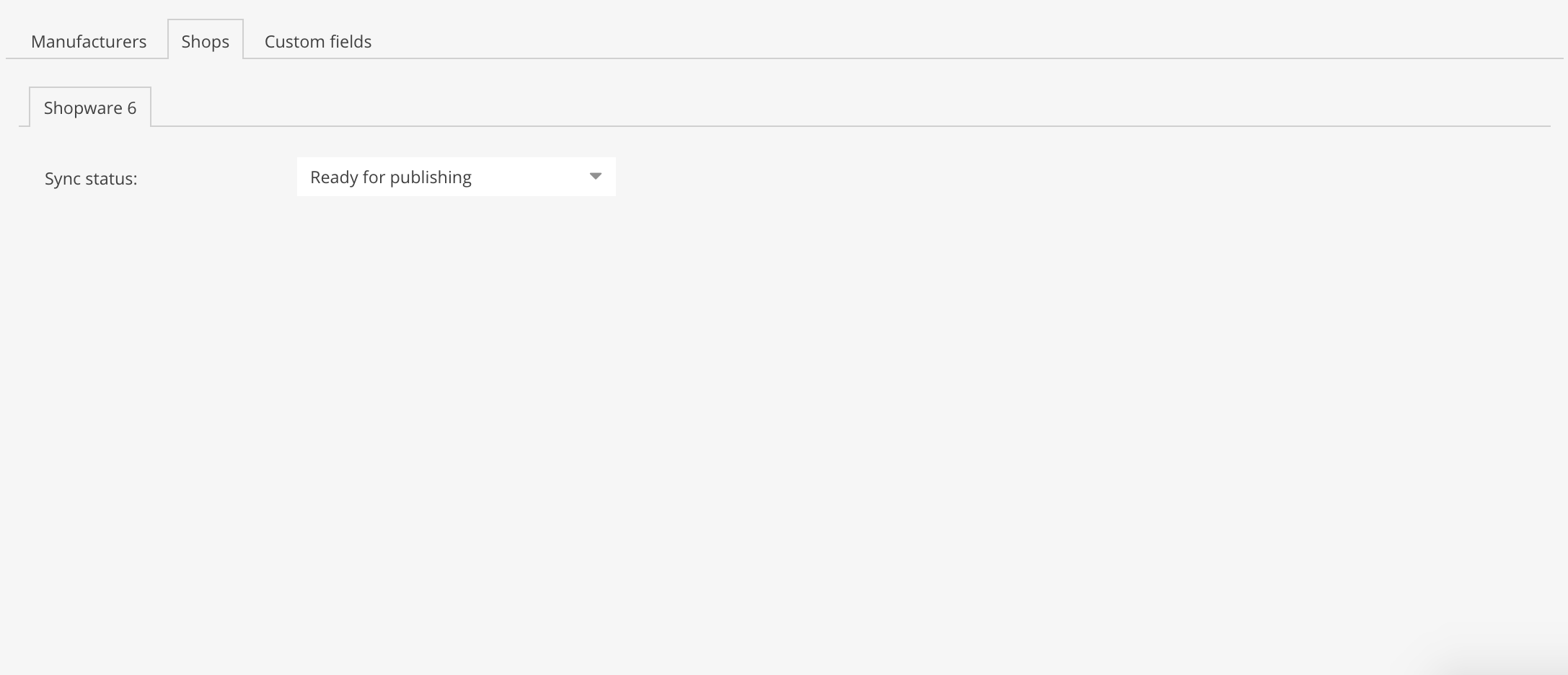The width and height of the screenshot is (1568, 675).
Task: Focus the Sync status select field
Action: click(456, 177)
